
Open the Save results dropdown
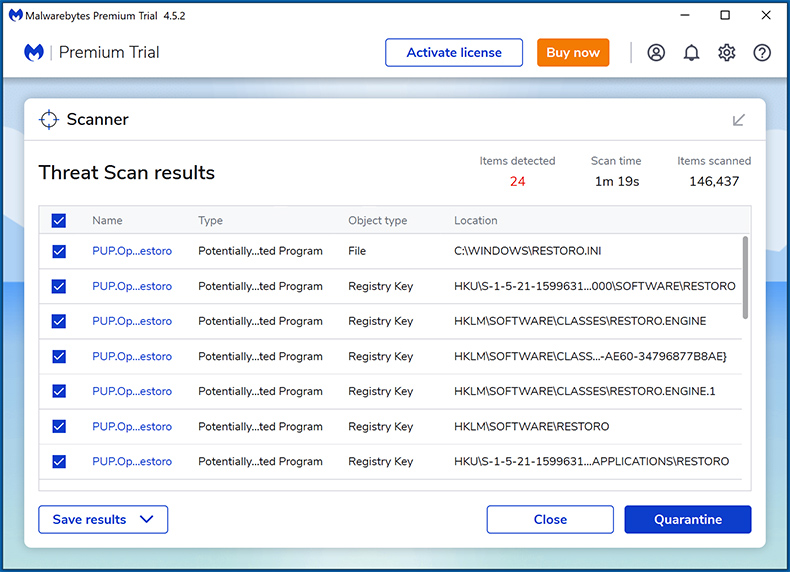pos(103,520)
